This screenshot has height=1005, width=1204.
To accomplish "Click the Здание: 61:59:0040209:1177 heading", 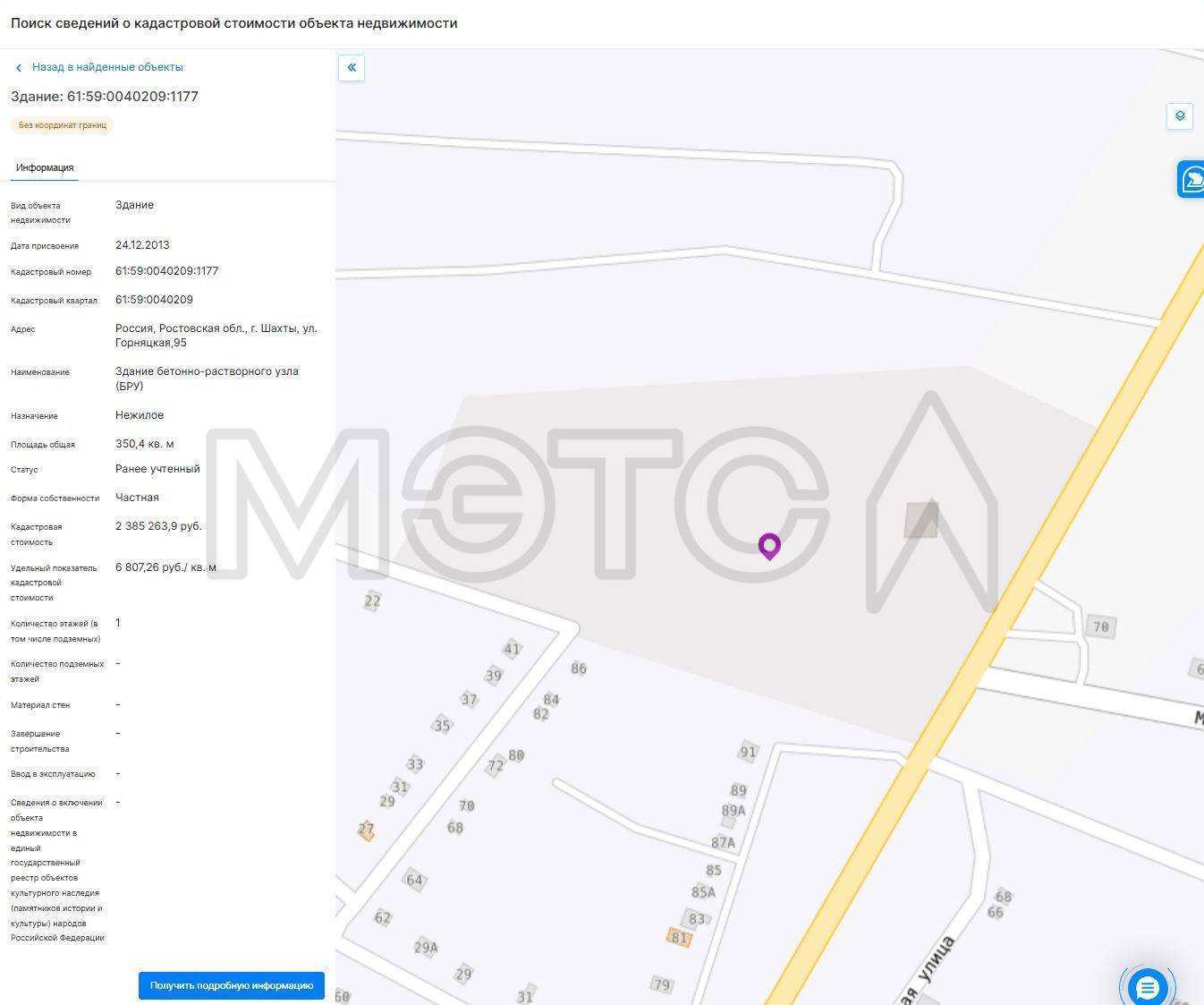I will pyautogui.click(x=105, y=97).
